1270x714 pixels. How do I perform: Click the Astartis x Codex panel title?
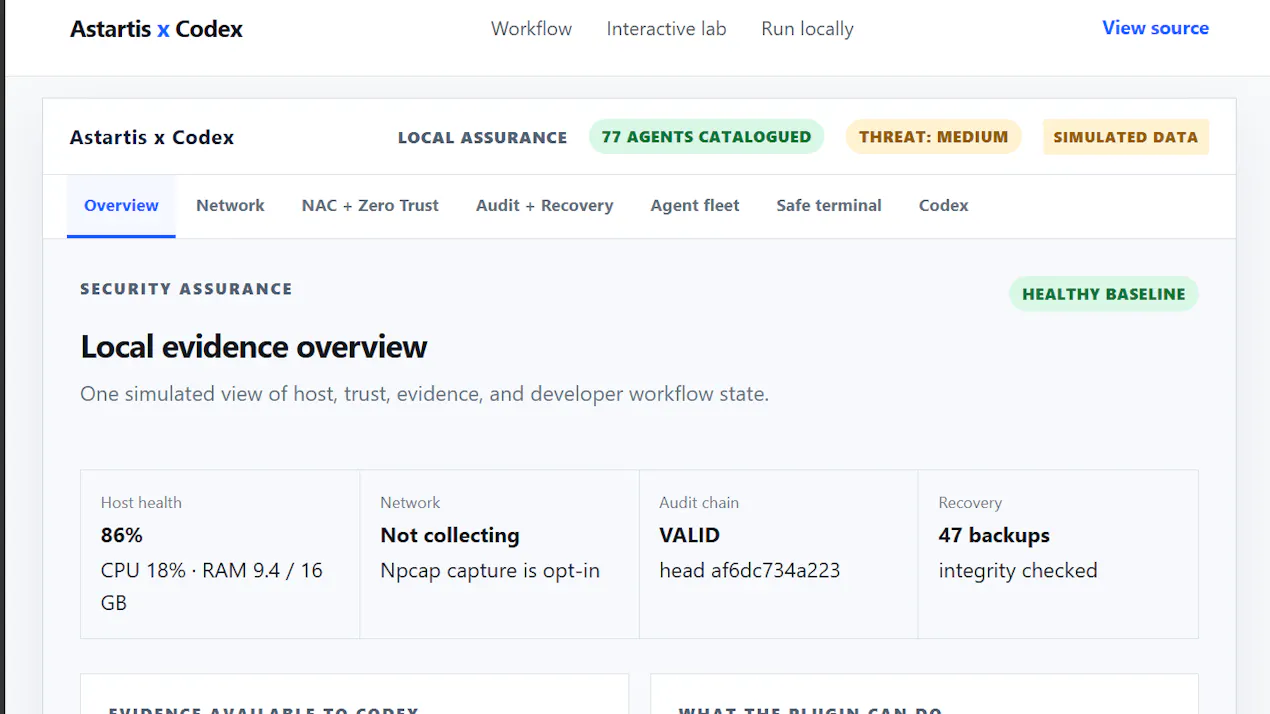pyautogui.click(x=152, y=137)
